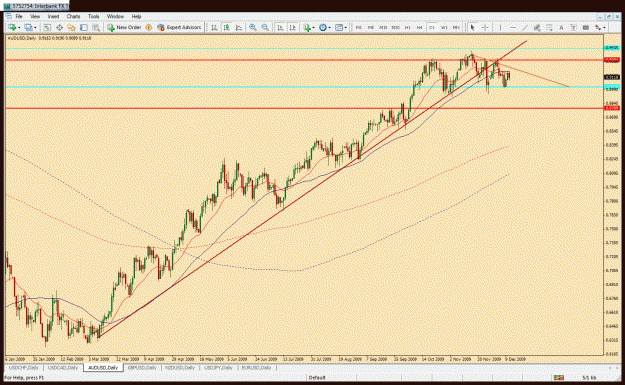Select the Fibonacci Retracement tool
The image size is (625, 385).
[549, 28]
